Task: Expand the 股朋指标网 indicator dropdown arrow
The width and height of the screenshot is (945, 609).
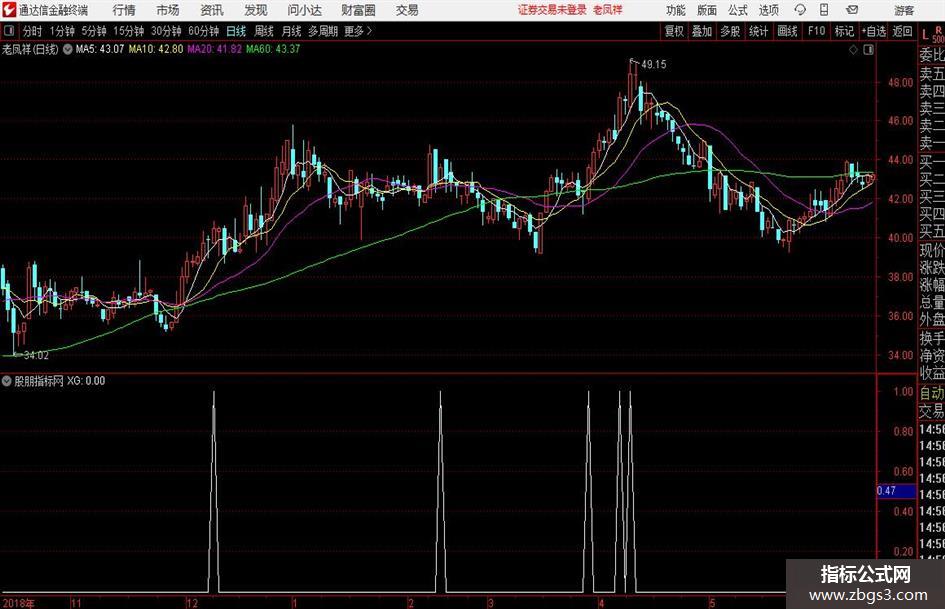Action: (7, 381)
